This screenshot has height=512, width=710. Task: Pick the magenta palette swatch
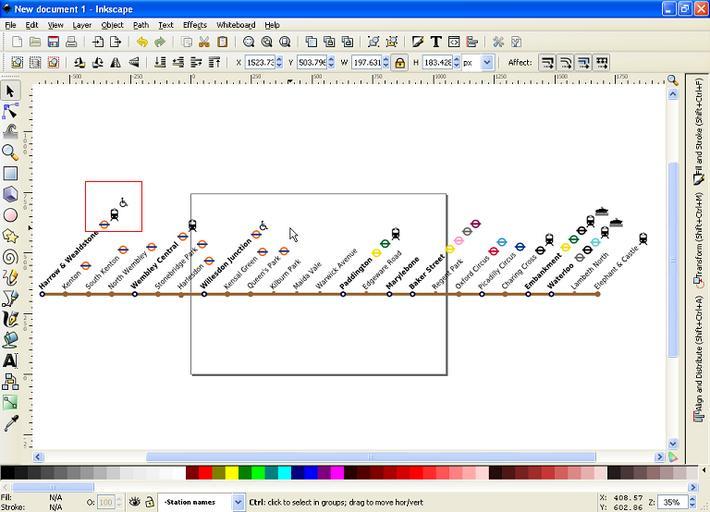(337, 473)
